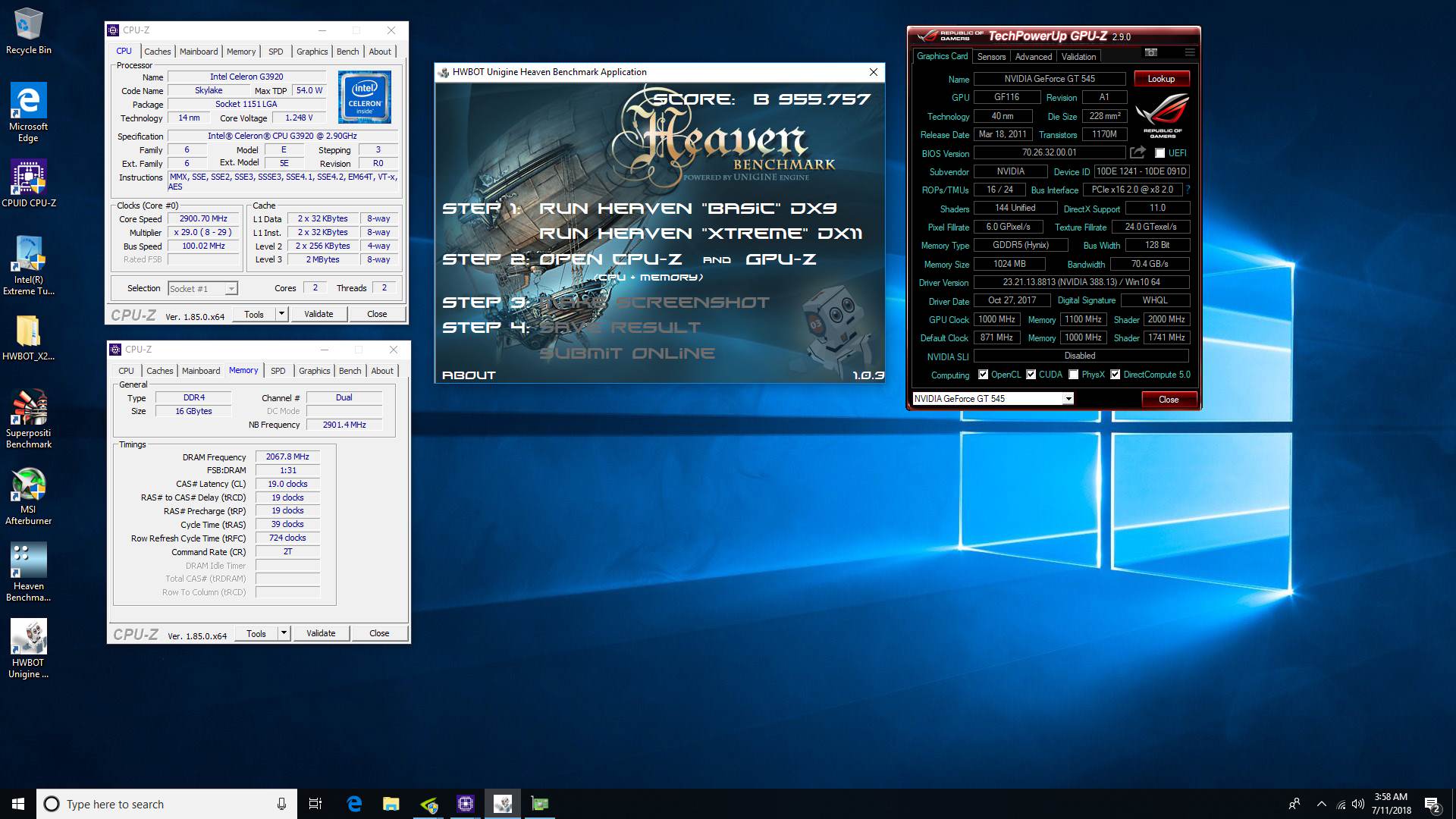
Task: Open Heaven Benchmark desktop shortcut
Action: [28, 573]
